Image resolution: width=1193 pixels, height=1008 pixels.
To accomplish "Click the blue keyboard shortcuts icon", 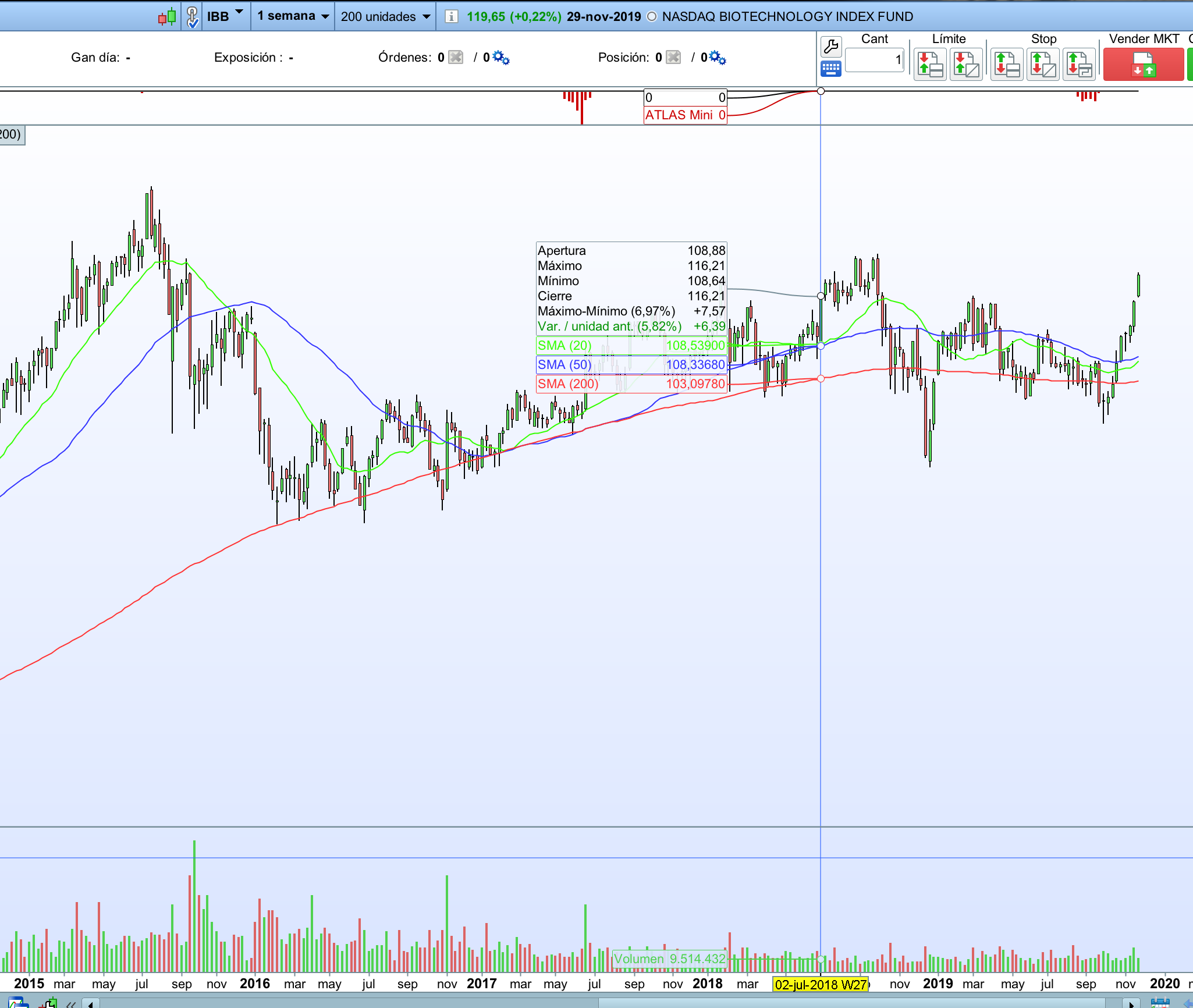I will coord(830,69).
